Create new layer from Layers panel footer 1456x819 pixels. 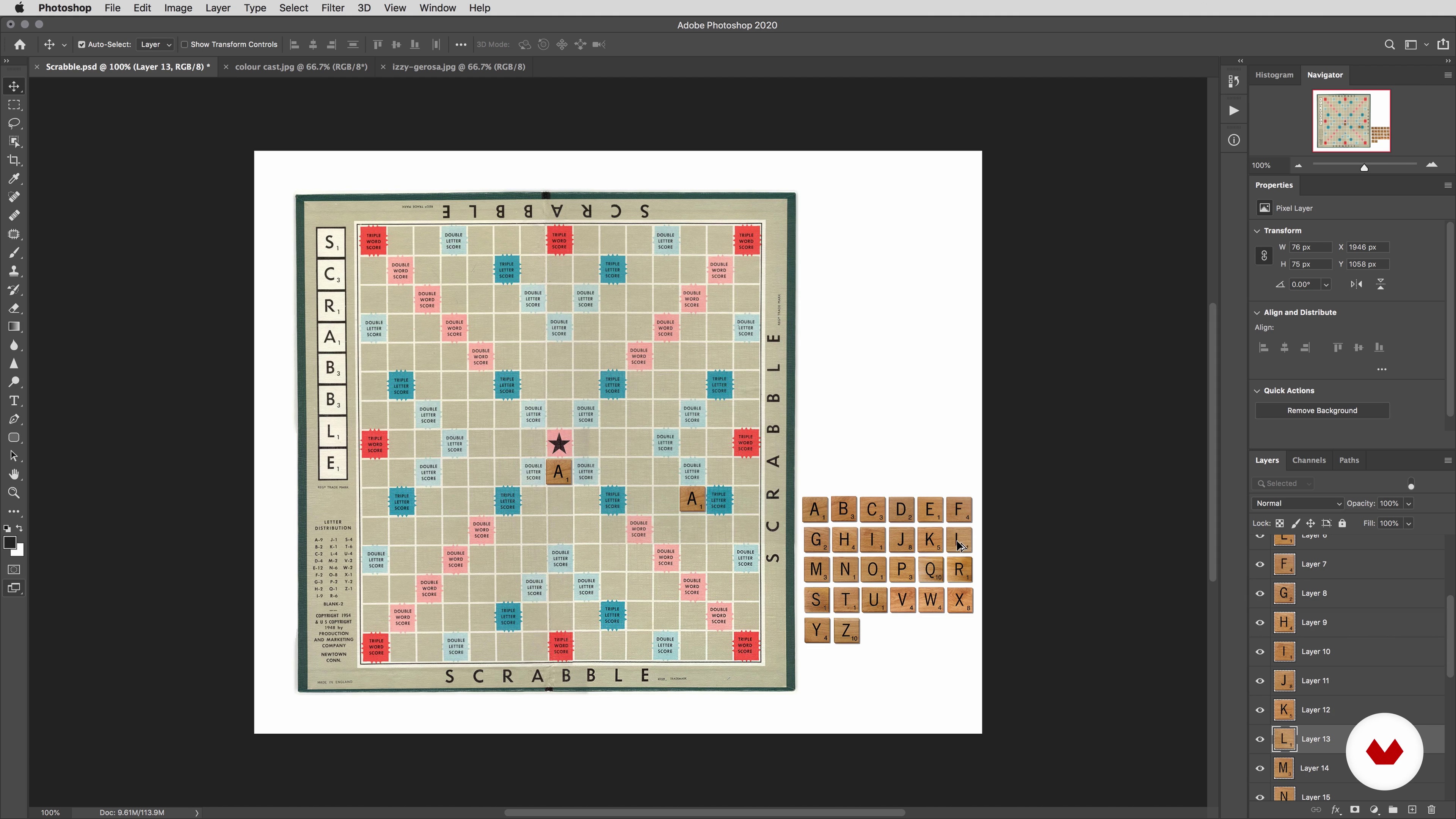tap(1412, 810)
